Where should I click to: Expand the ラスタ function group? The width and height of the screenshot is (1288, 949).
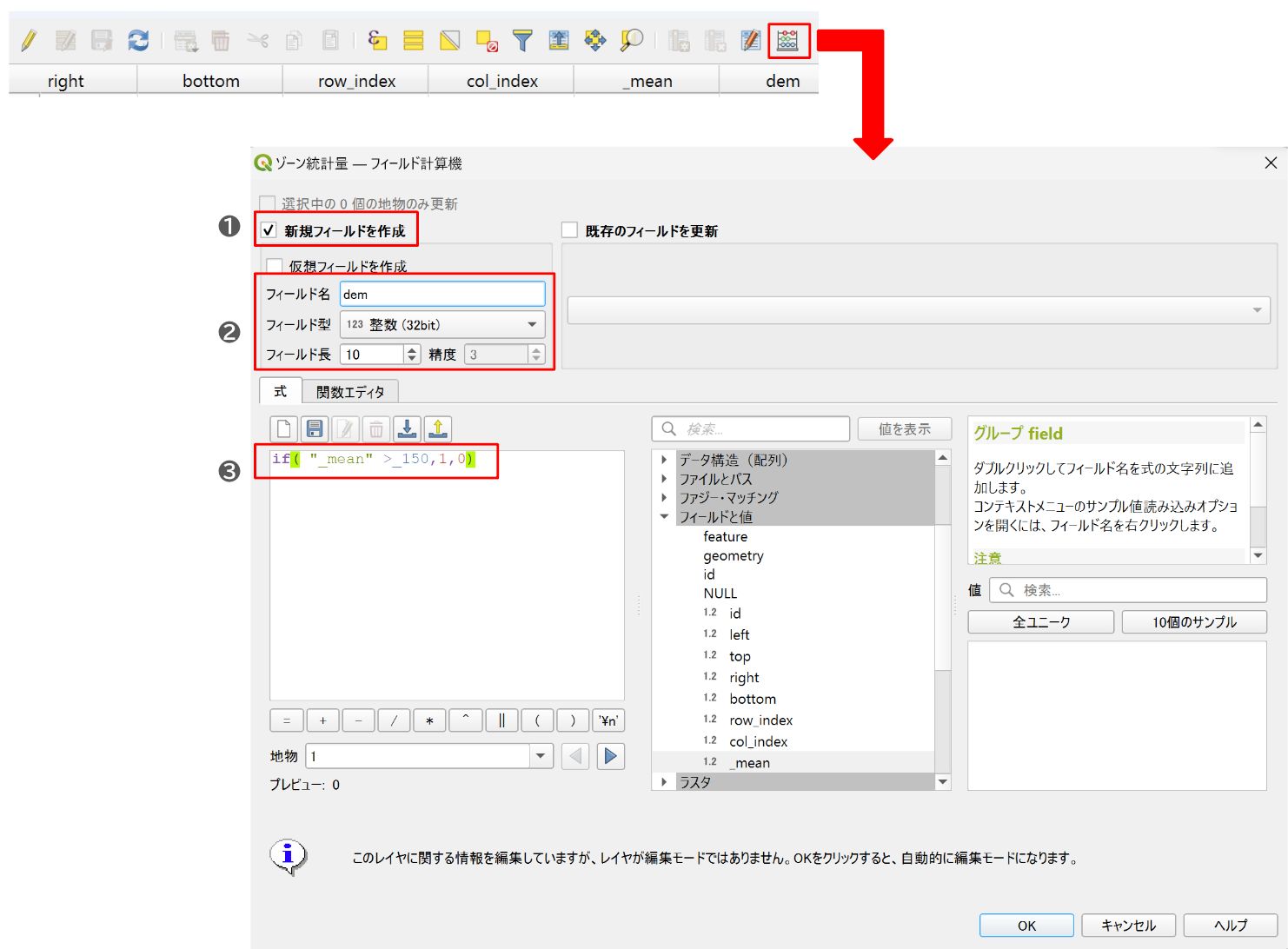click(664, 782)
